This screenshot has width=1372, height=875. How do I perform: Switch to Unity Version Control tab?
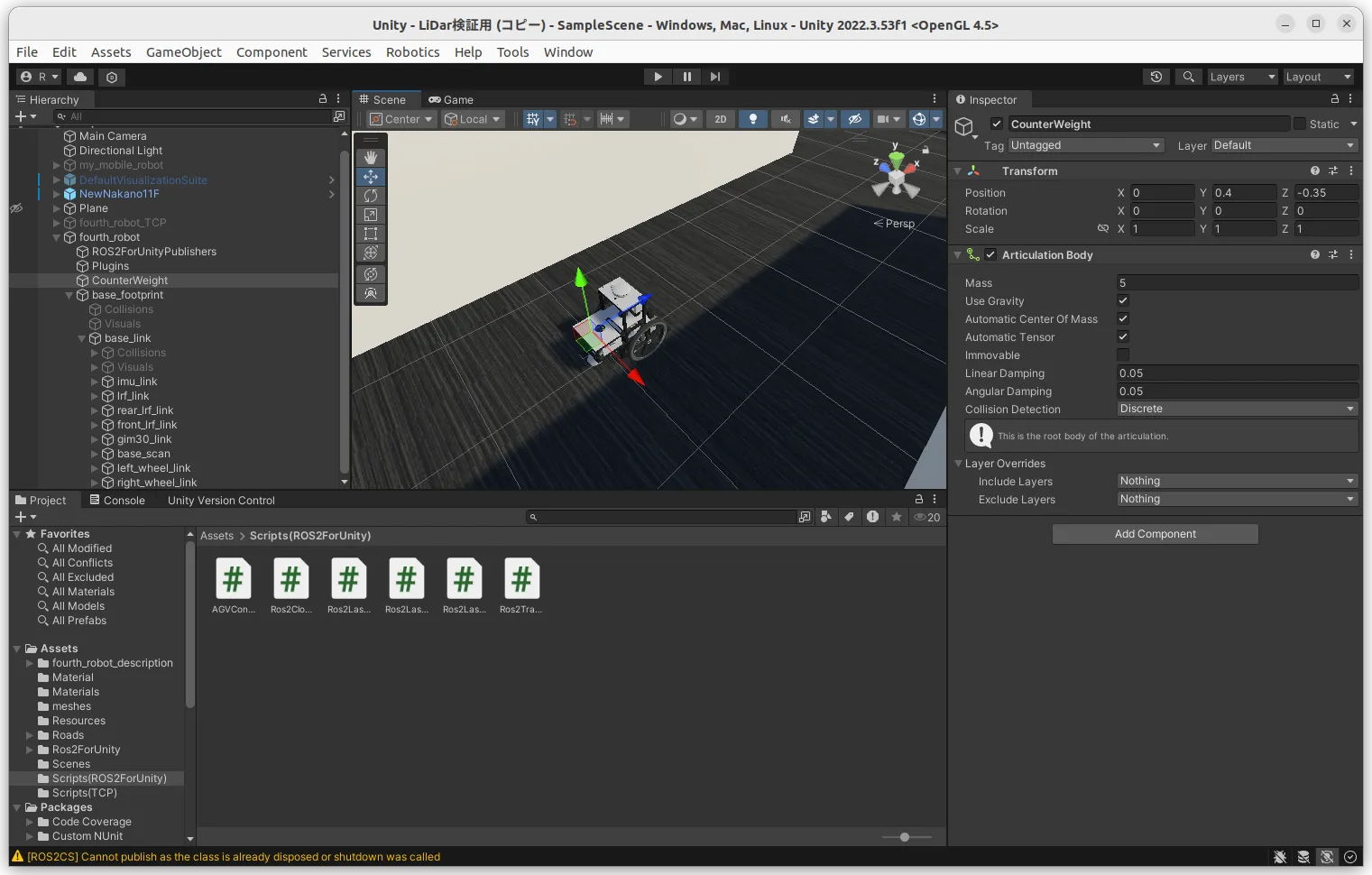[x=221, y=500]
